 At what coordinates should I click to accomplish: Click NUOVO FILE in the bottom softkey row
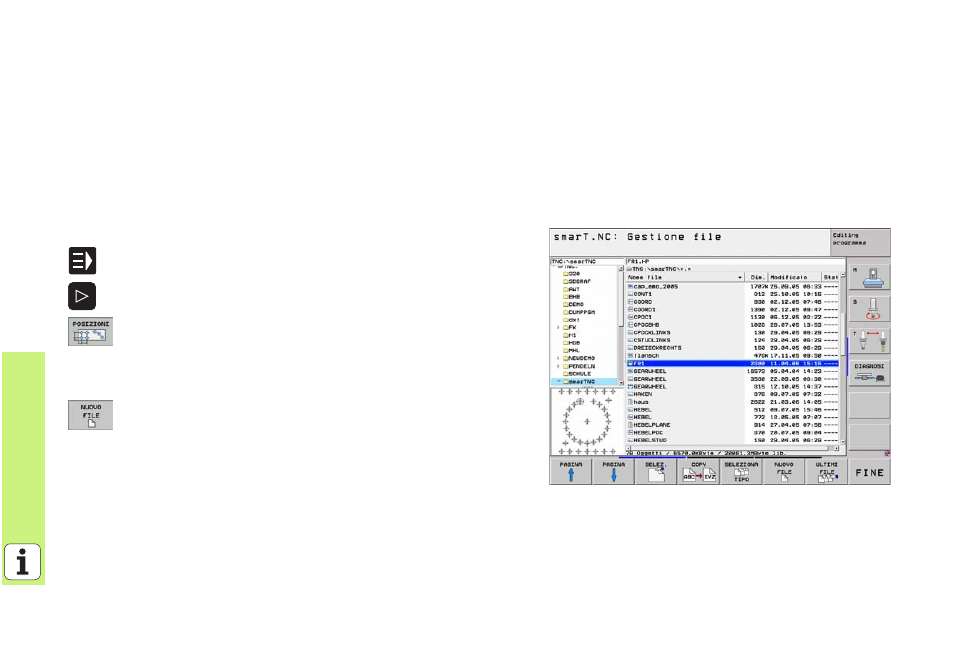[x=784, y=473]
